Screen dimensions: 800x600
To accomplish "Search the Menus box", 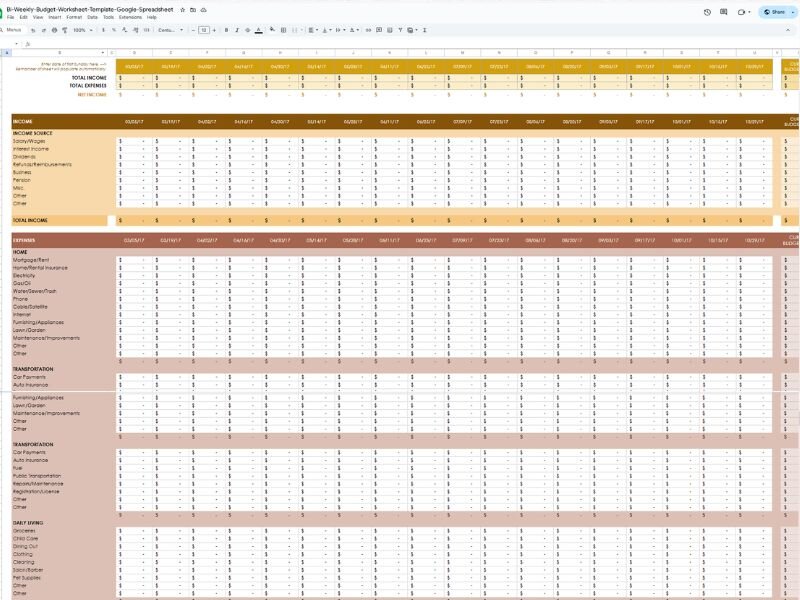I will click(x=14, y=30).
